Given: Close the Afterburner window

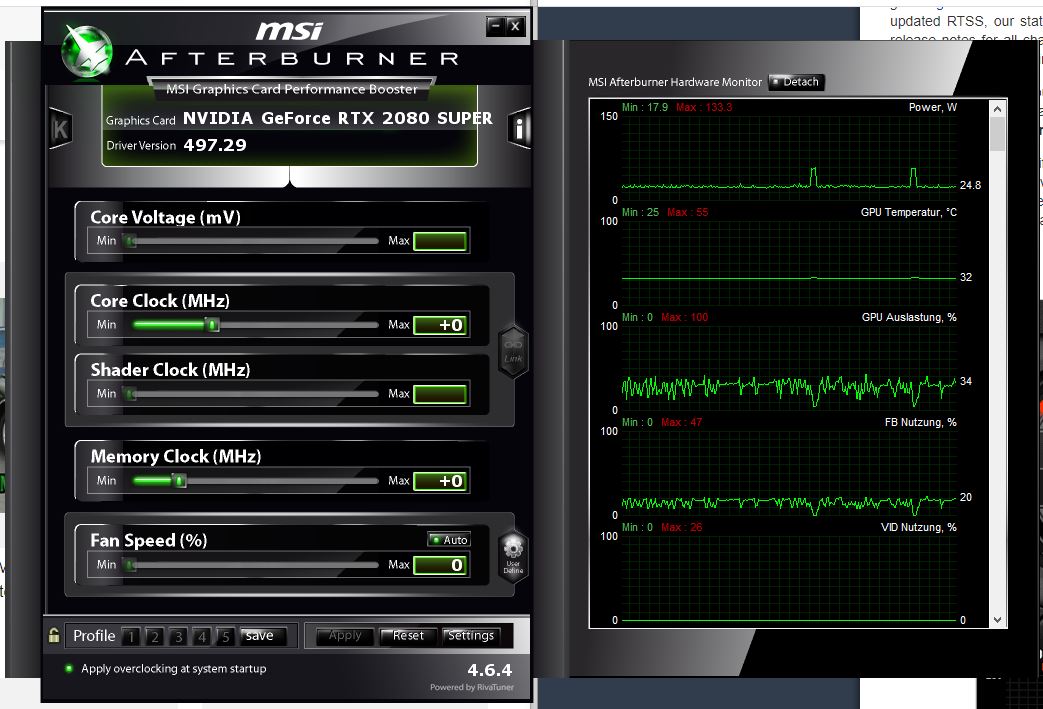Looking at the screenshot, I should [515, 26].
